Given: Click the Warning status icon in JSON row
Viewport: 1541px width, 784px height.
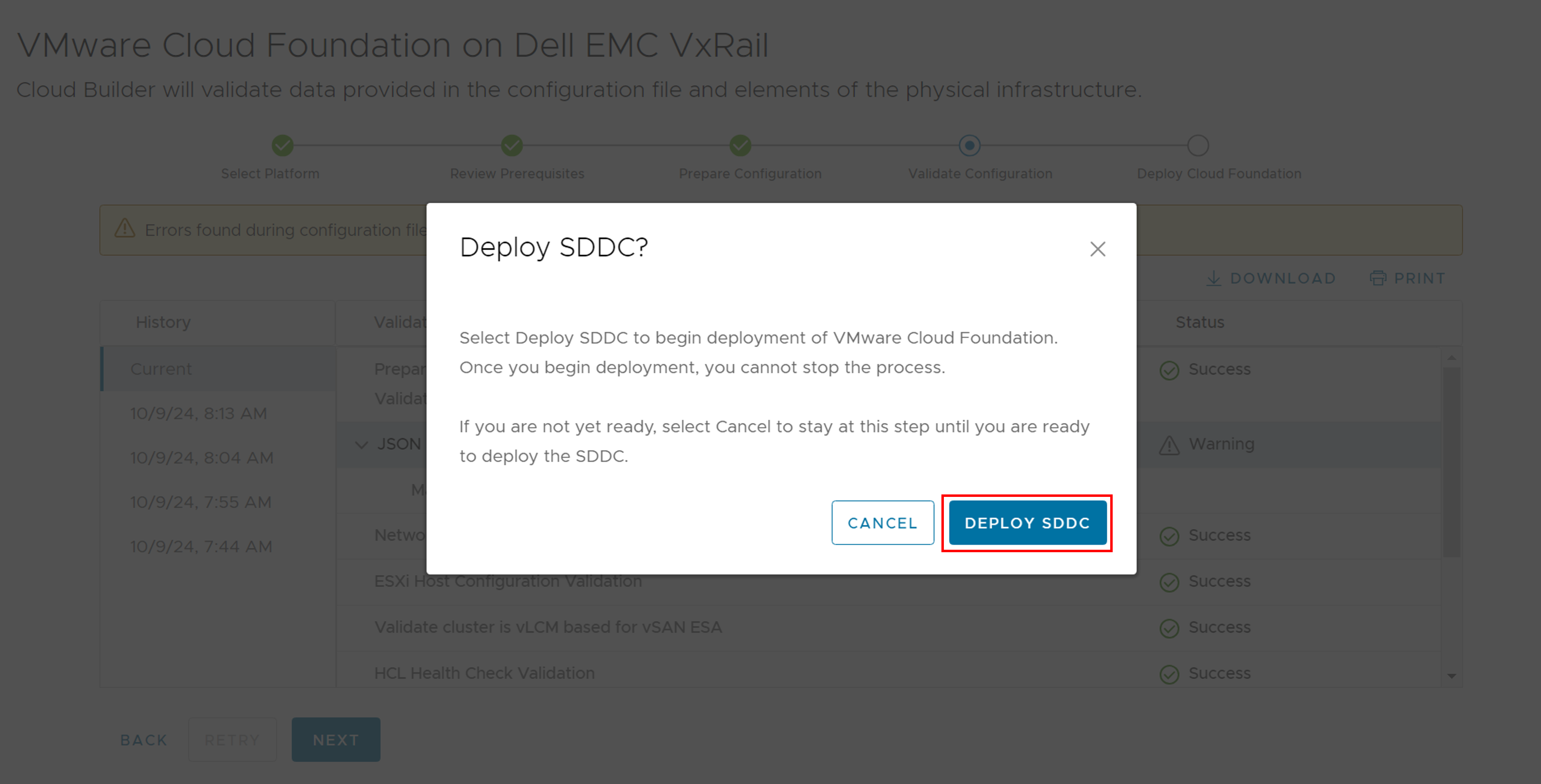Looking at the screenshot, I should click(x=1169, y=445).
